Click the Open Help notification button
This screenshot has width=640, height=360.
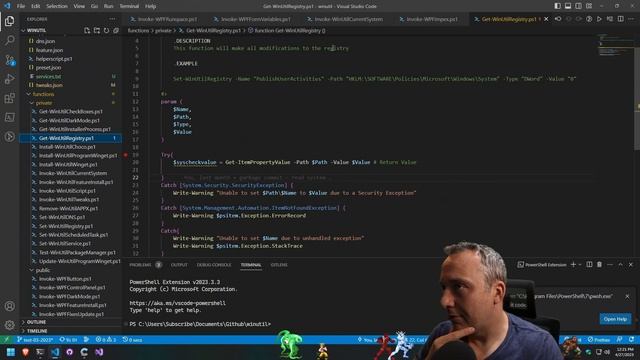(x=615, y=319)
